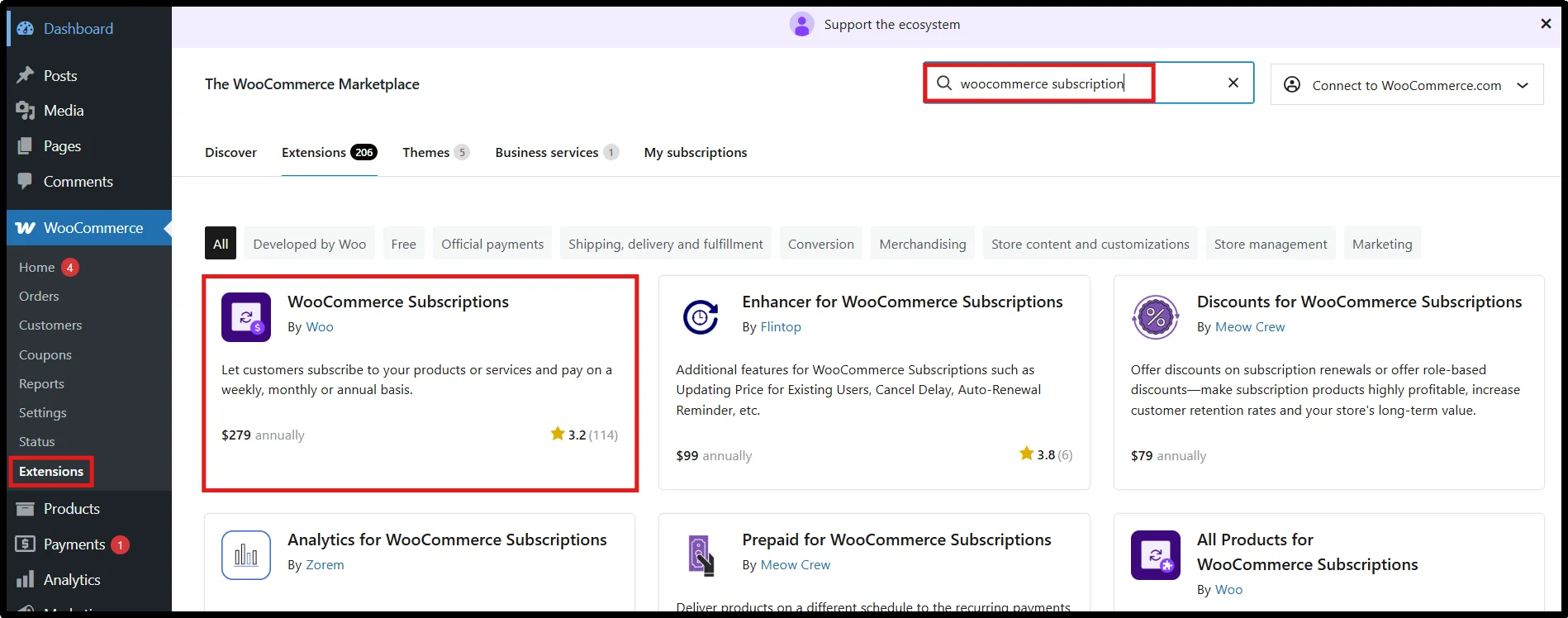
Task: Open the Flintop vendor link
Action: 781,327
